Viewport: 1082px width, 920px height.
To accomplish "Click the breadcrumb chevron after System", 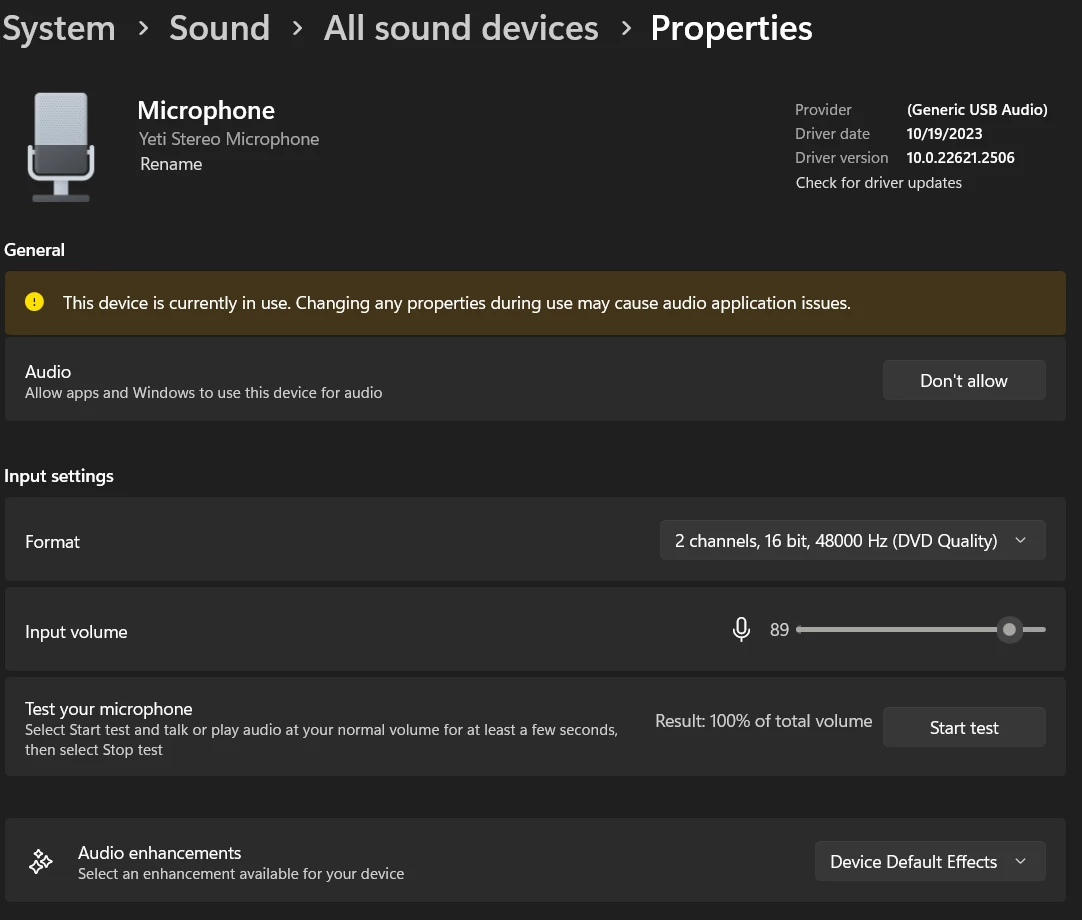I will click(144, 28).
